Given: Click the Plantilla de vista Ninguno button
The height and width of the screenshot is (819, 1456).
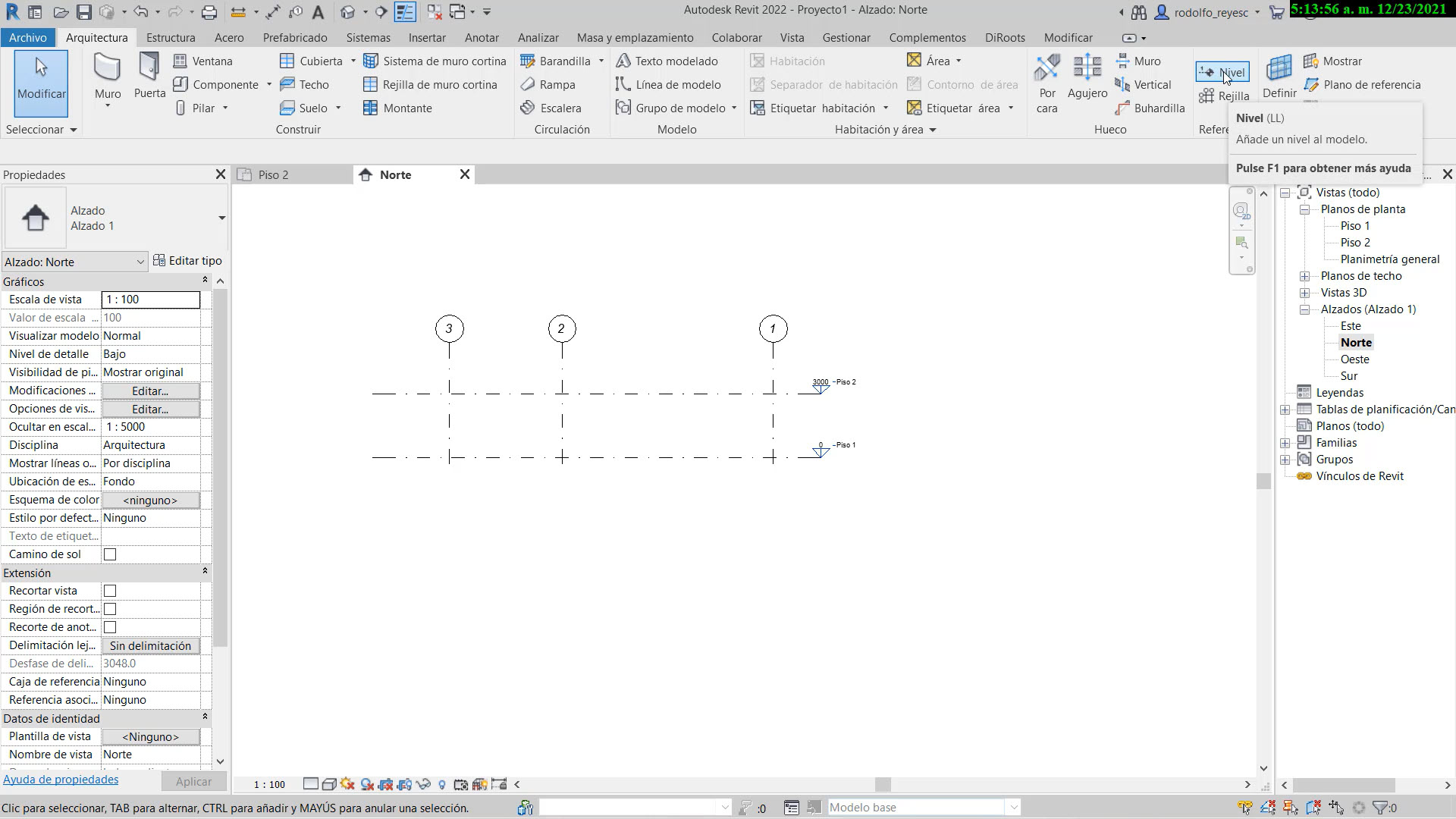Looking at the screenshot, I should (x=150, y=736).
